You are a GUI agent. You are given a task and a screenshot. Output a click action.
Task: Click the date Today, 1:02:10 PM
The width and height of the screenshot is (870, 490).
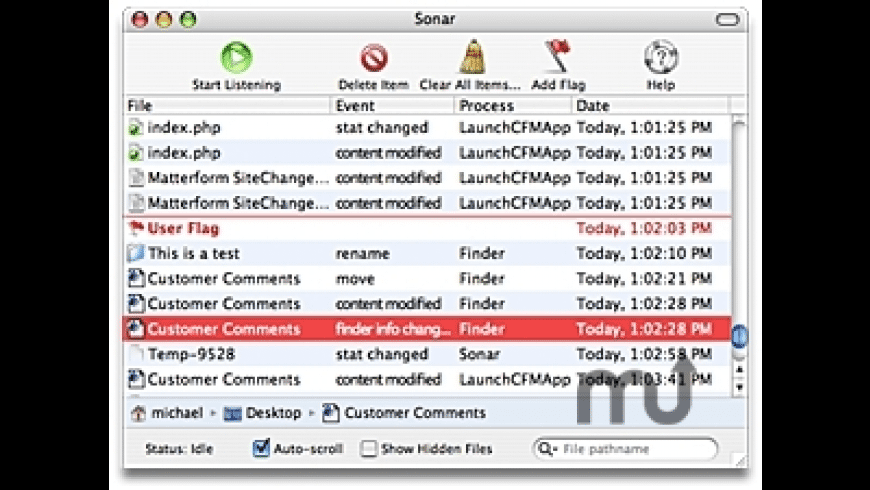point(644,254)
